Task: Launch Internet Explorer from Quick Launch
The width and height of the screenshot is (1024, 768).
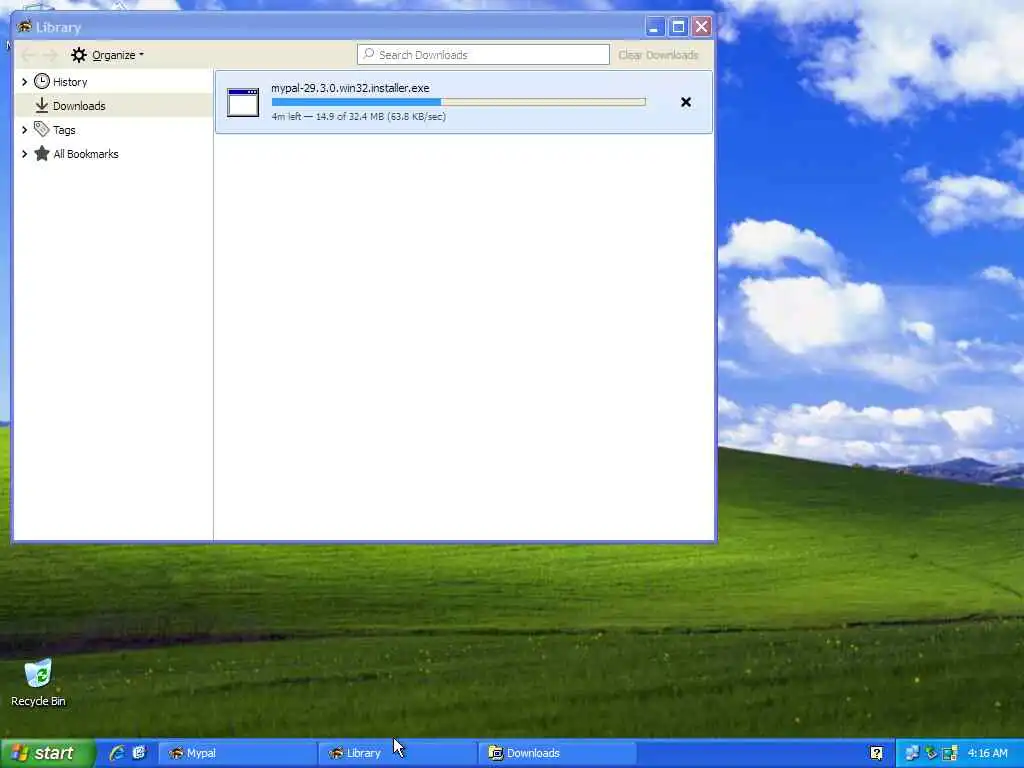Action: pos(118,753)
